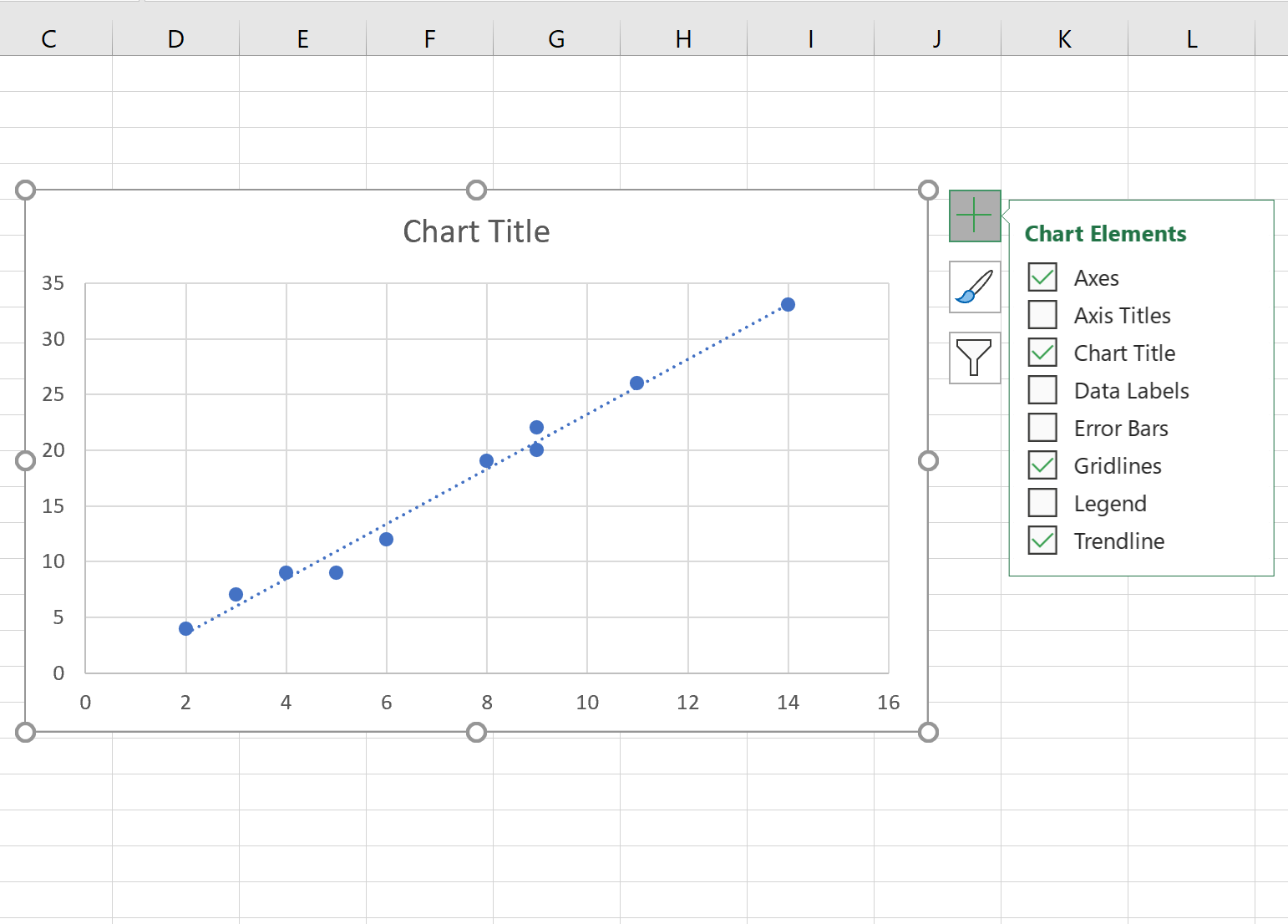This screenshot has width=1288, height=924.
Task: Click the bottom-center chart sizing handle
Action: pos(476,733)
